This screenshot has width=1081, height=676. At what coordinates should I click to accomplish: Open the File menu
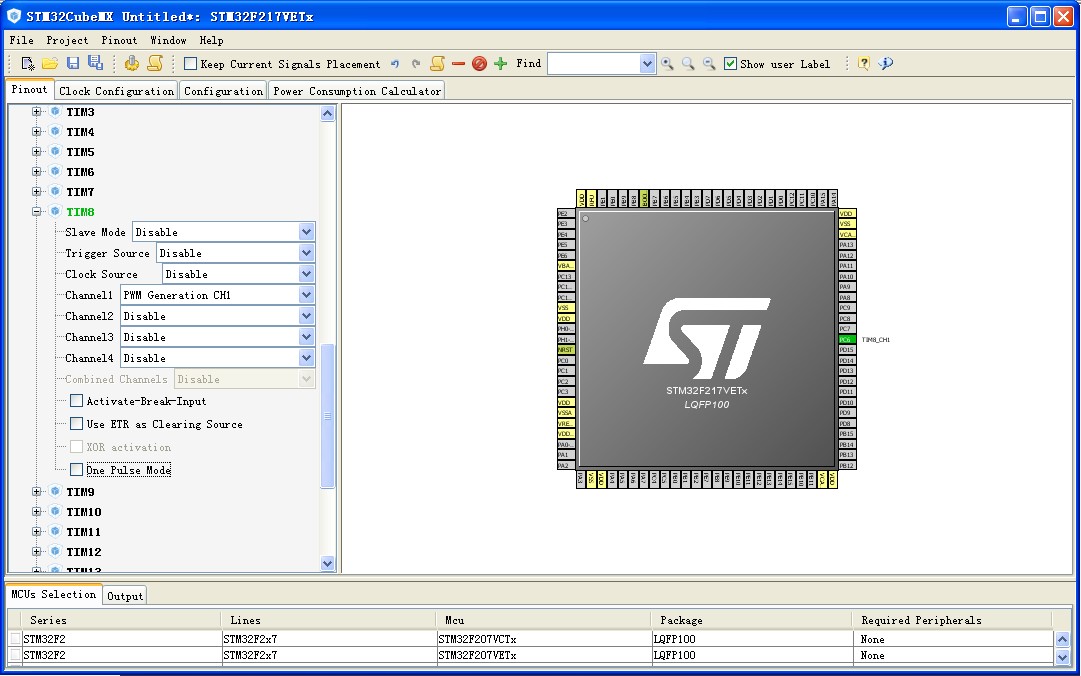pos(21,40)
